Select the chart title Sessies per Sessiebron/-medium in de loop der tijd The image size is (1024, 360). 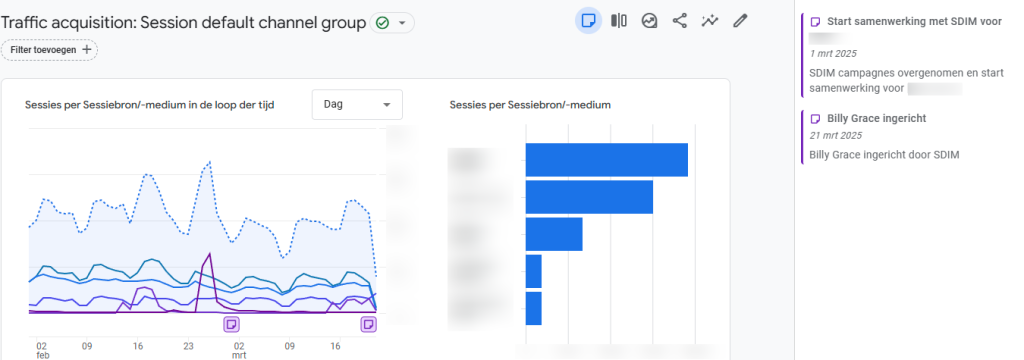pyautogui.click(x=150, y=105)
